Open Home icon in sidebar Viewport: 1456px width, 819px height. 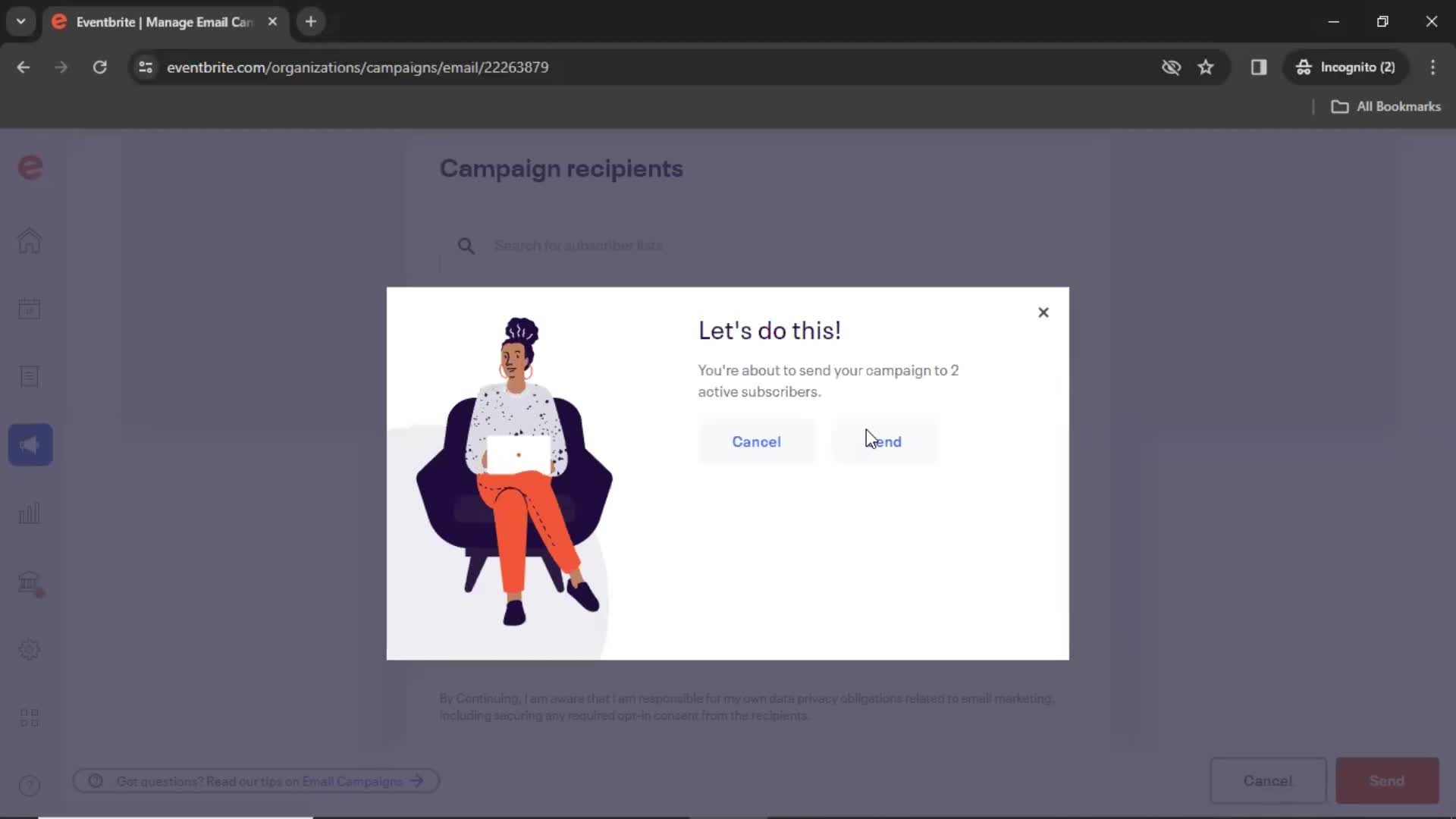click(30, 241)
